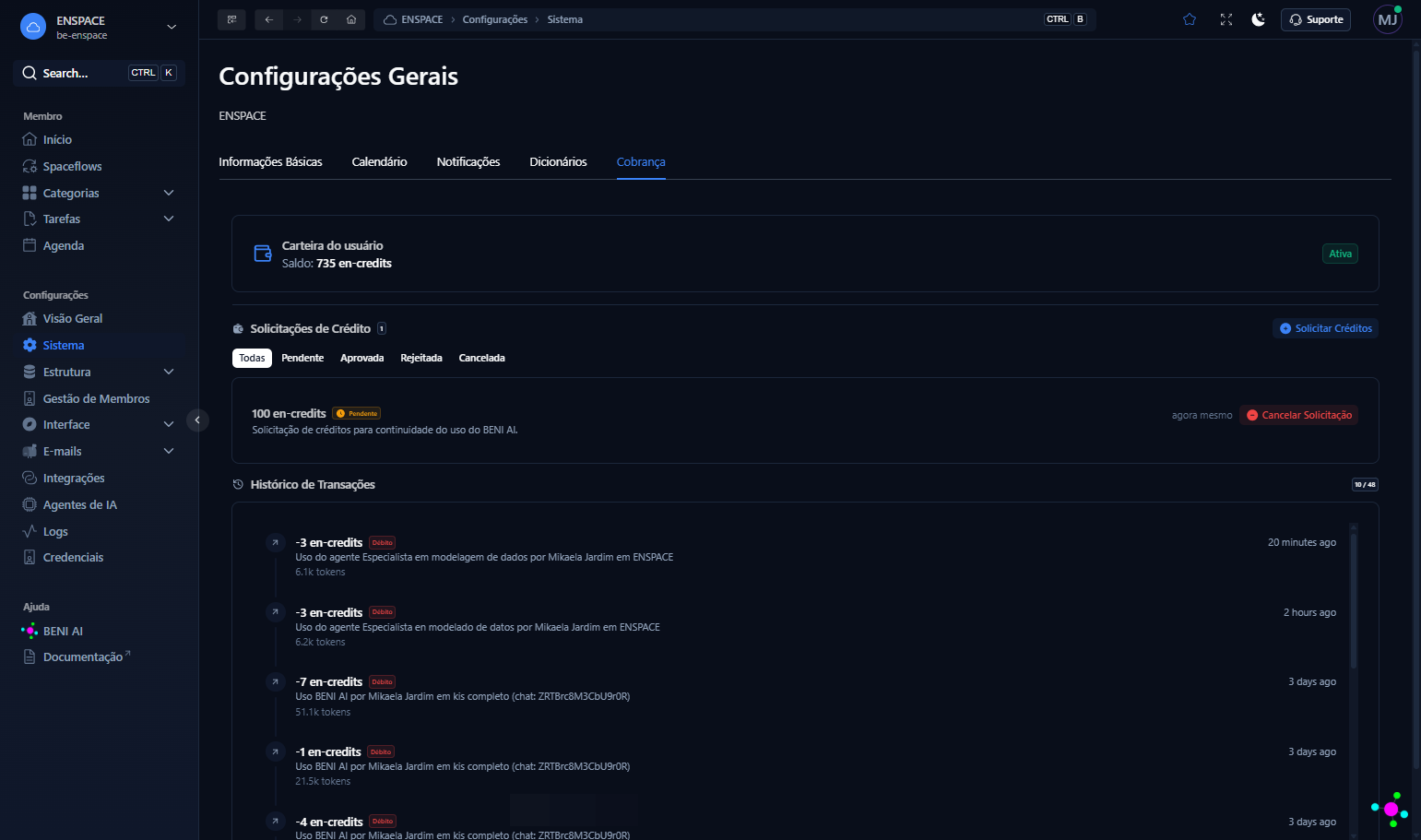This screenshot has width=1421, height=840.
Task: Open Suporte button in header
Action: pyautogui.click(x=1316, y=19)
